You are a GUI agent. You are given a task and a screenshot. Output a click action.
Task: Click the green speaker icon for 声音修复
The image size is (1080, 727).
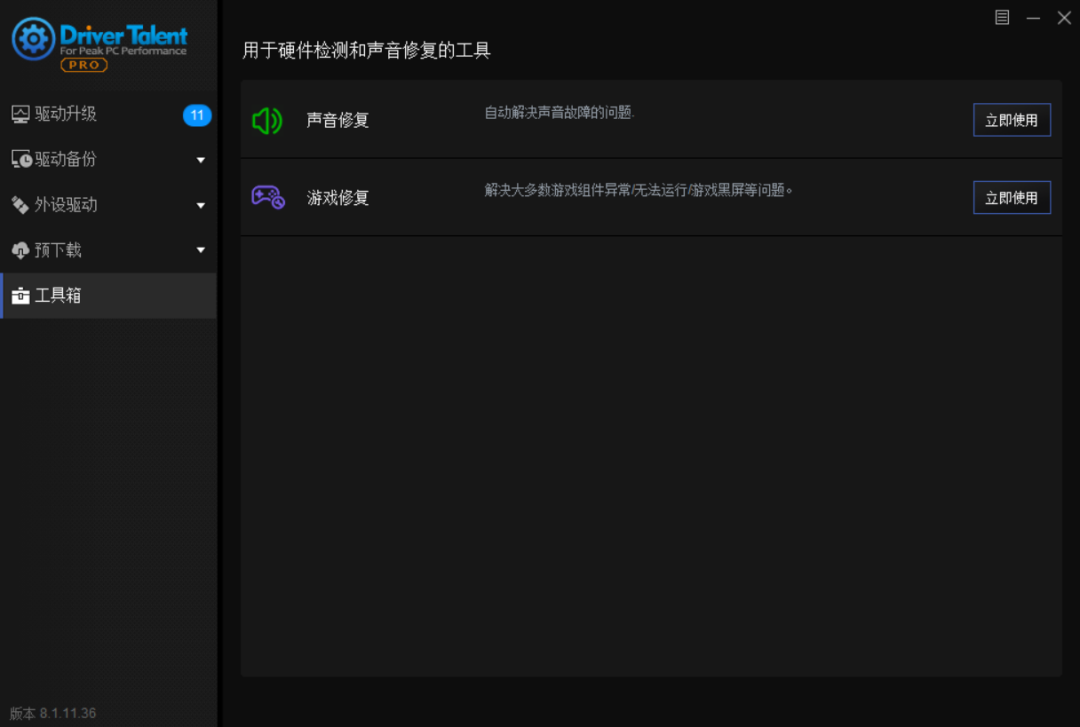point(267,120)
